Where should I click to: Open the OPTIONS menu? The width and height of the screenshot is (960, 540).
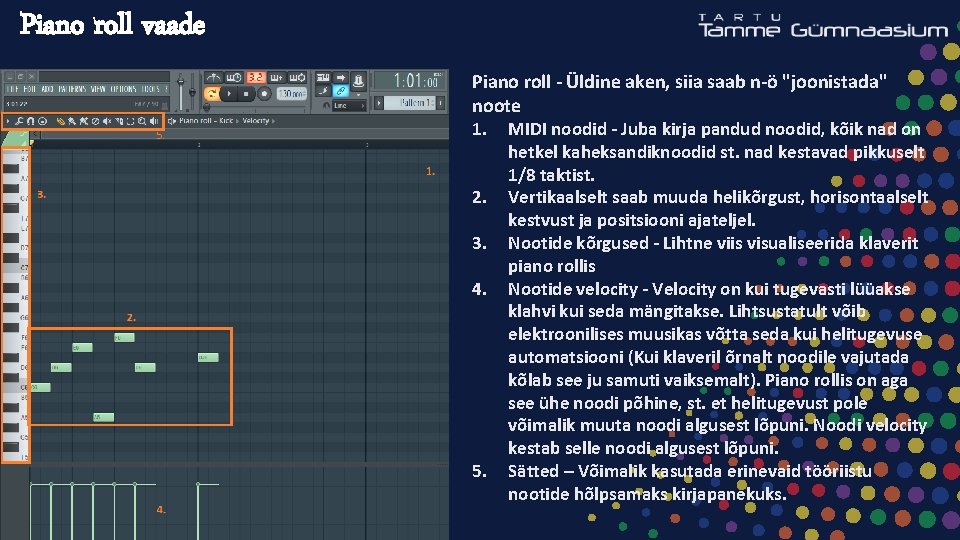pos(123,89)
